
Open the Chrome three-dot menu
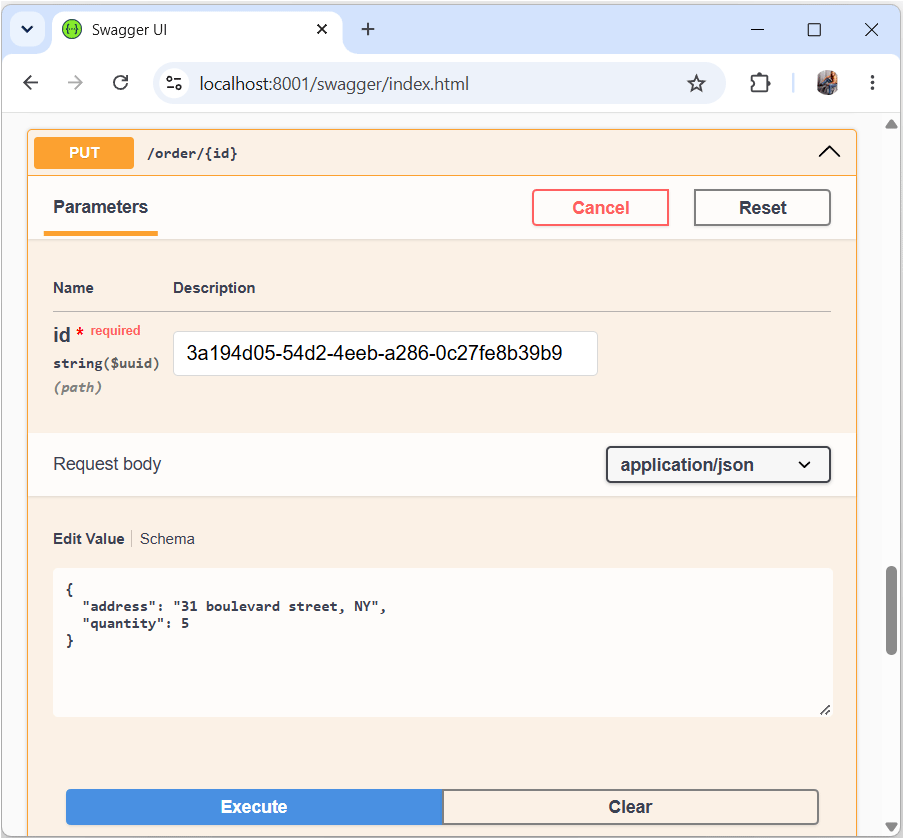(x=872, y=83)
